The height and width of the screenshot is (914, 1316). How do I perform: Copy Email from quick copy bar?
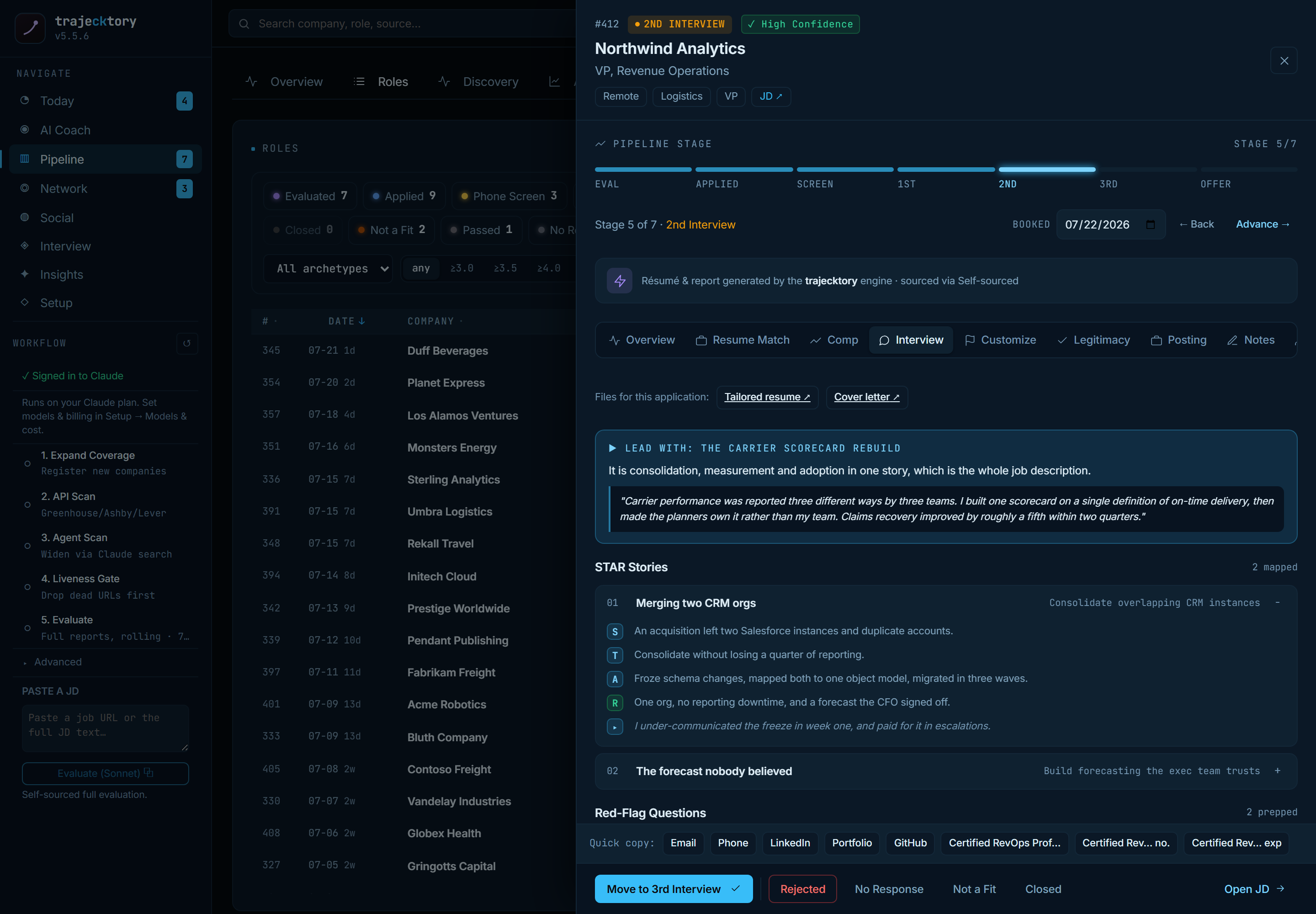683,843
